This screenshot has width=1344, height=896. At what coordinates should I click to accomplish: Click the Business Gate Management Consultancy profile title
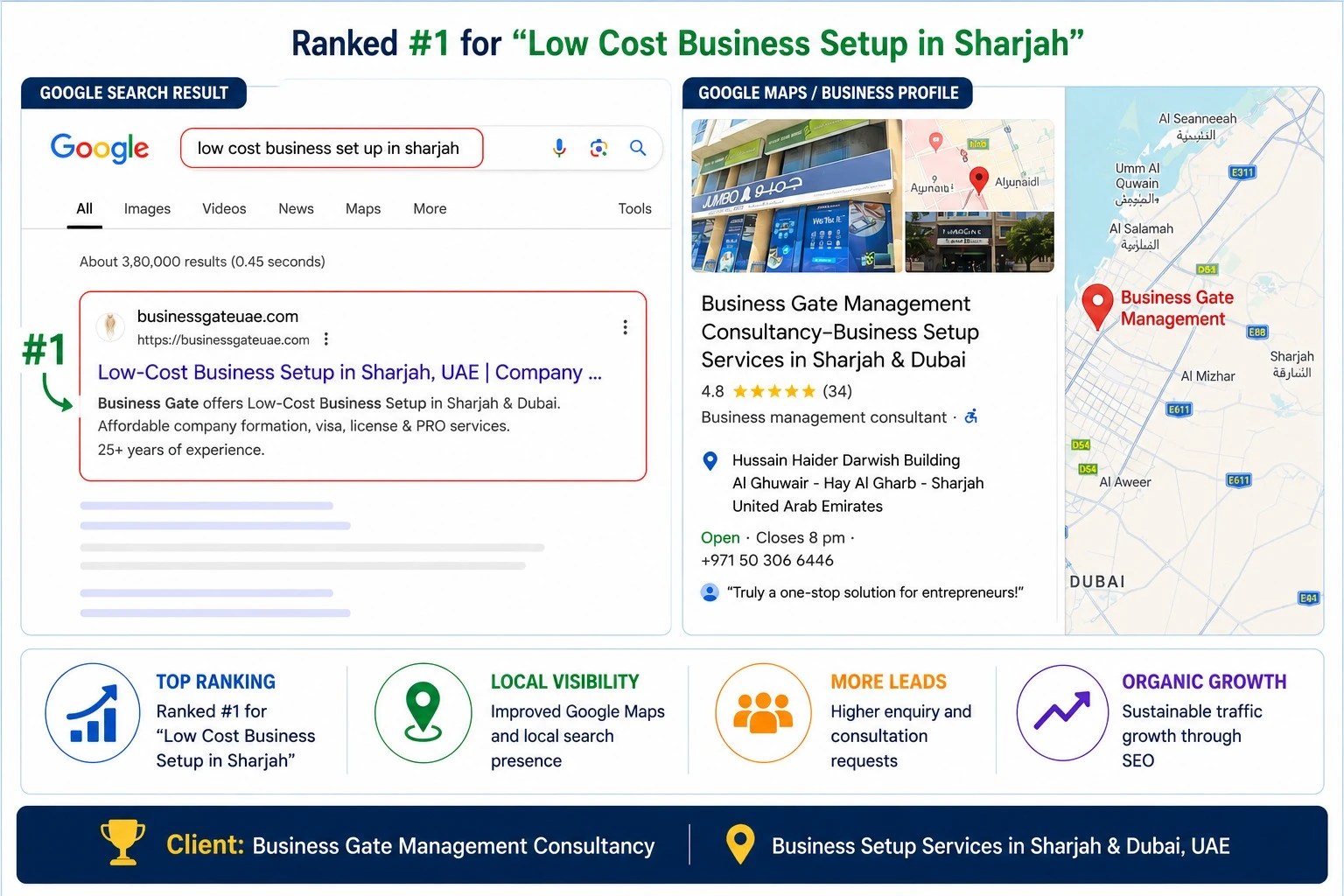click(x=840, y=332)
